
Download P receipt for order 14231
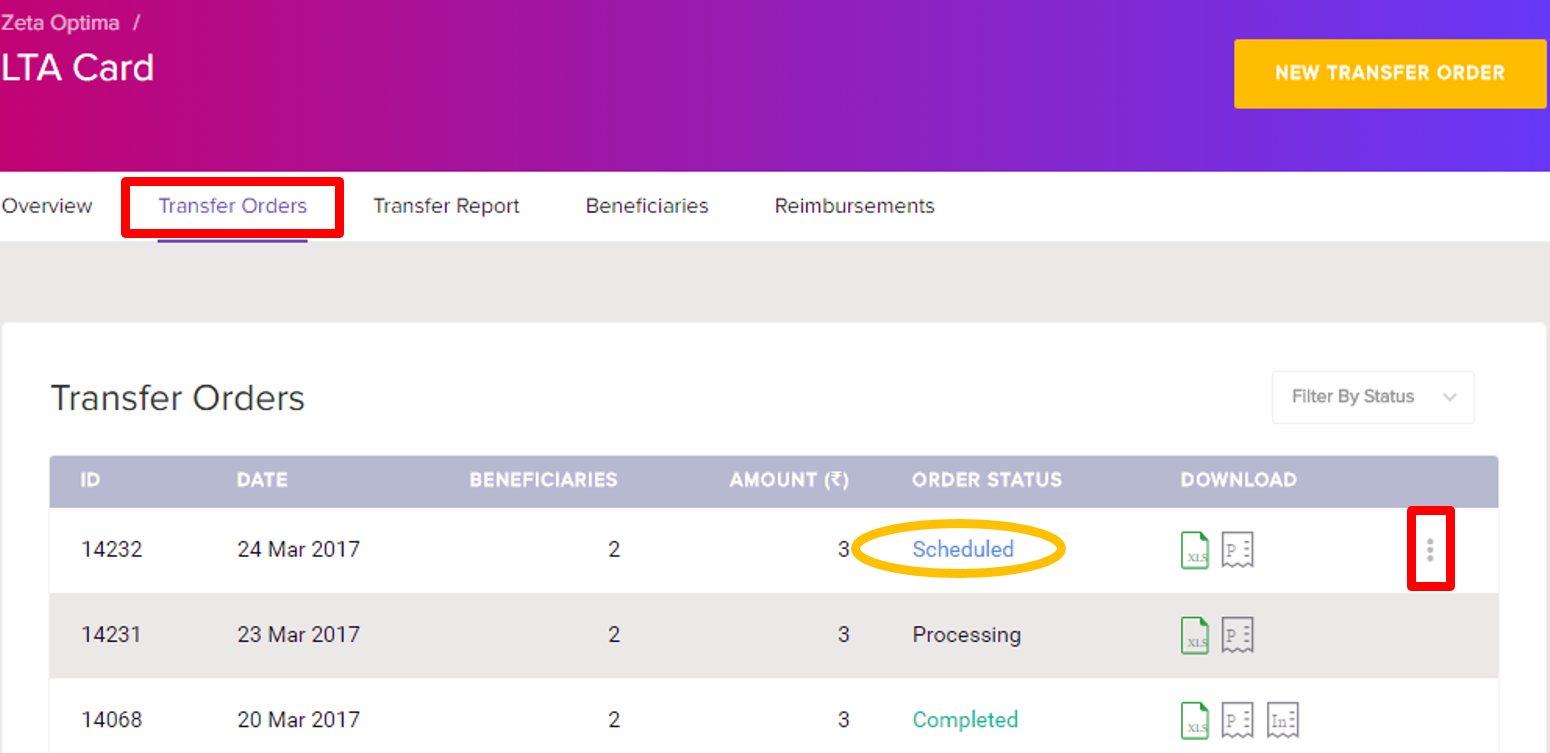(x=1238, y=635)
